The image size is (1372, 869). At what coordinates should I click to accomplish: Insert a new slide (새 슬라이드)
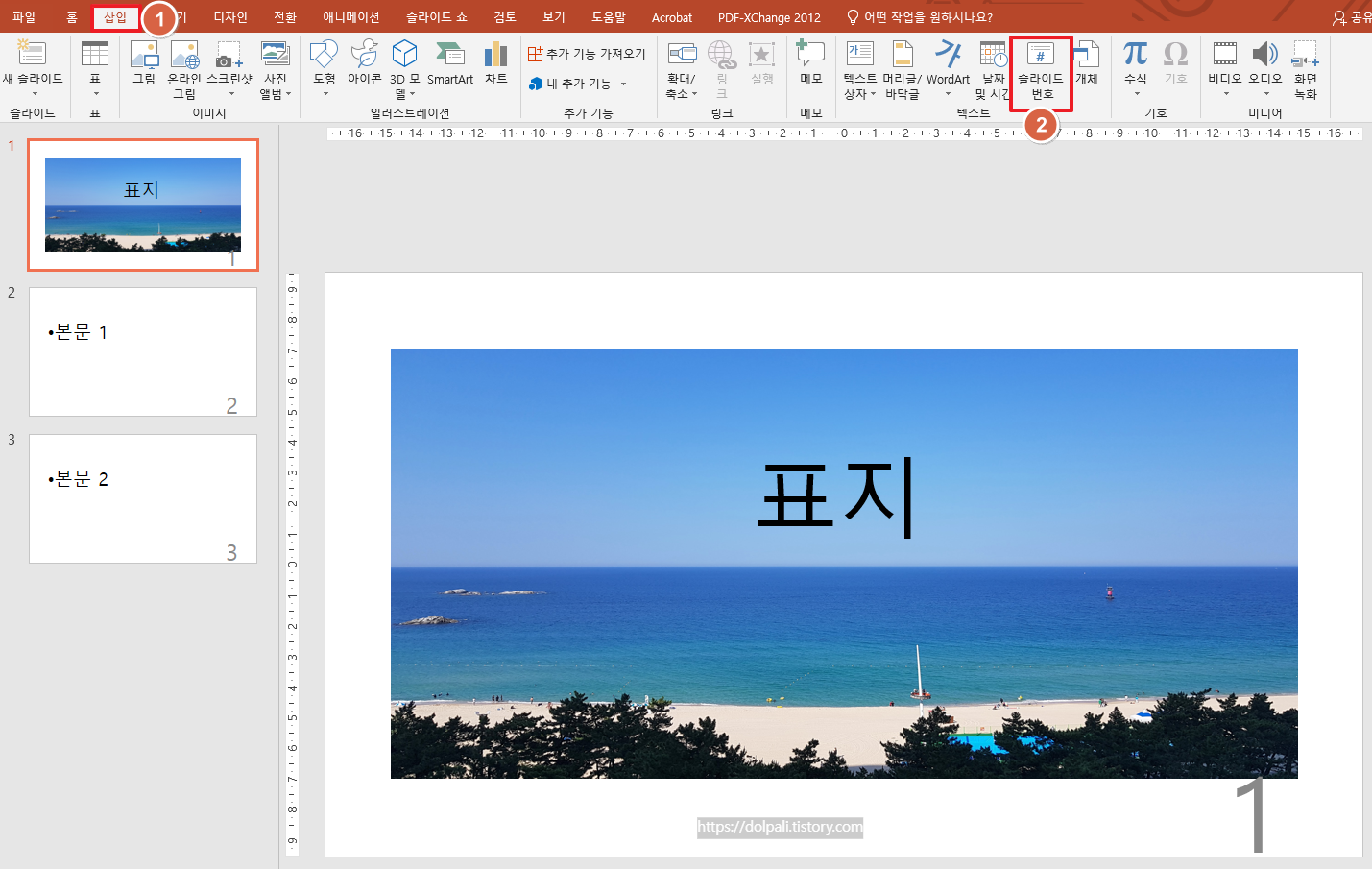click(33, 69)
